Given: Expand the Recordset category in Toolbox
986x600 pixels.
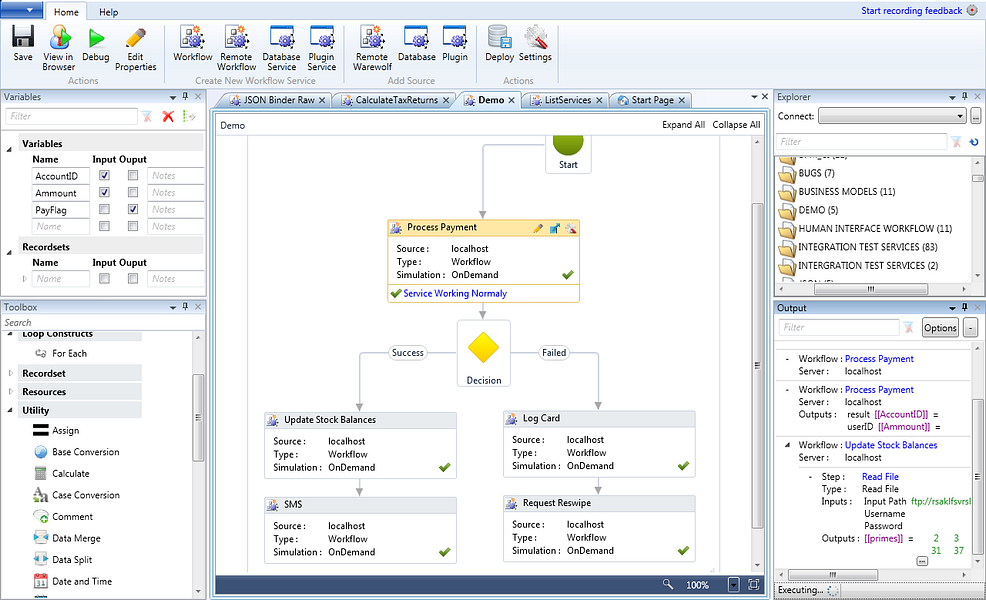Looking at the screenshot, I should coord(11,373).
